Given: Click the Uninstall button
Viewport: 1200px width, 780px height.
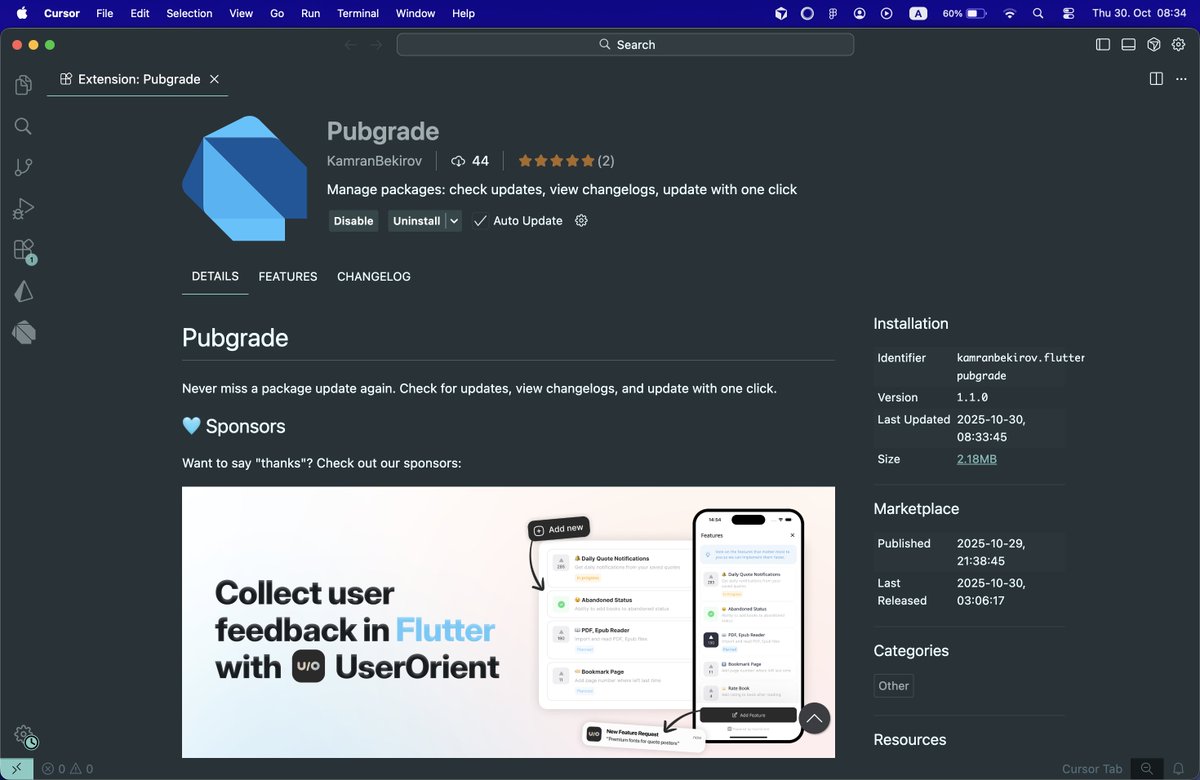Looking at the screenshot, I should click(416, 221).
